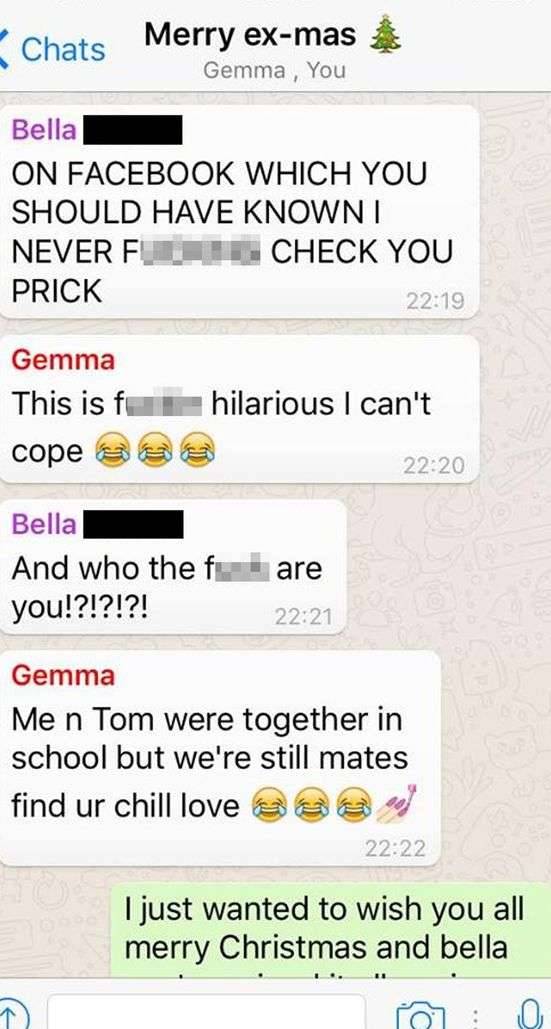Open Merry ex-mas group info
The width and height of the screenshot is (551, 1029).
click(250, 35)
